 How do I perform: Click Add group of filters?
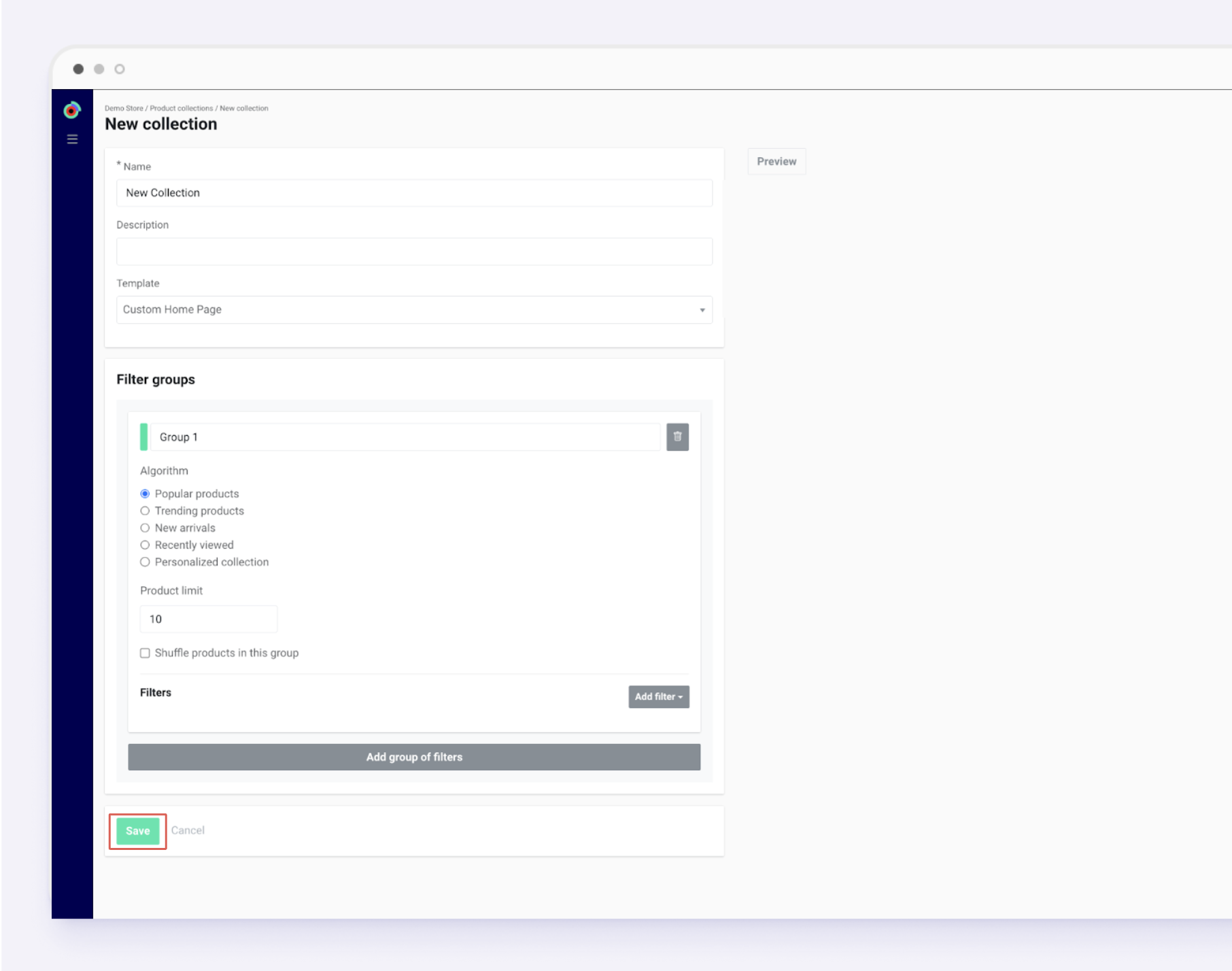pyautogui.click(x=414, y=757)
